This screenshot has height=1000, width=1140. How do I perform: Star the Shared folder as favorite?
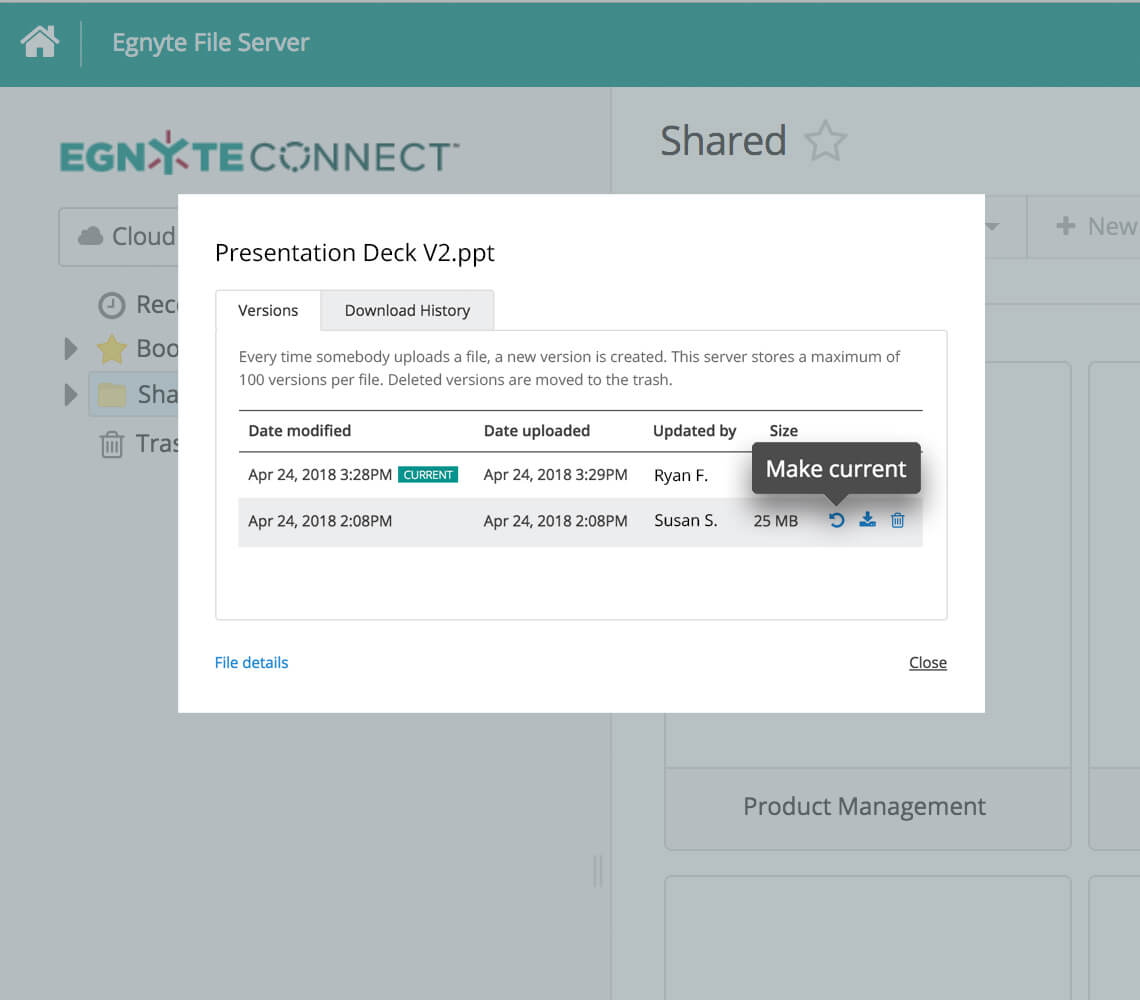pos(825,141)
